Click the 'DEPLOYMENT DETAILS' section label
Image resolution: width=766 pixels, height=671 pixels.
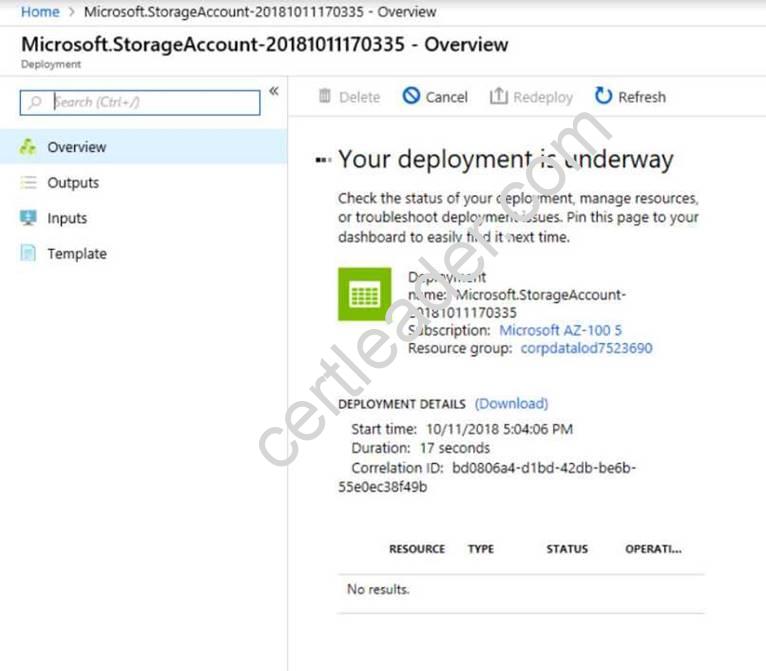[402, 404]
